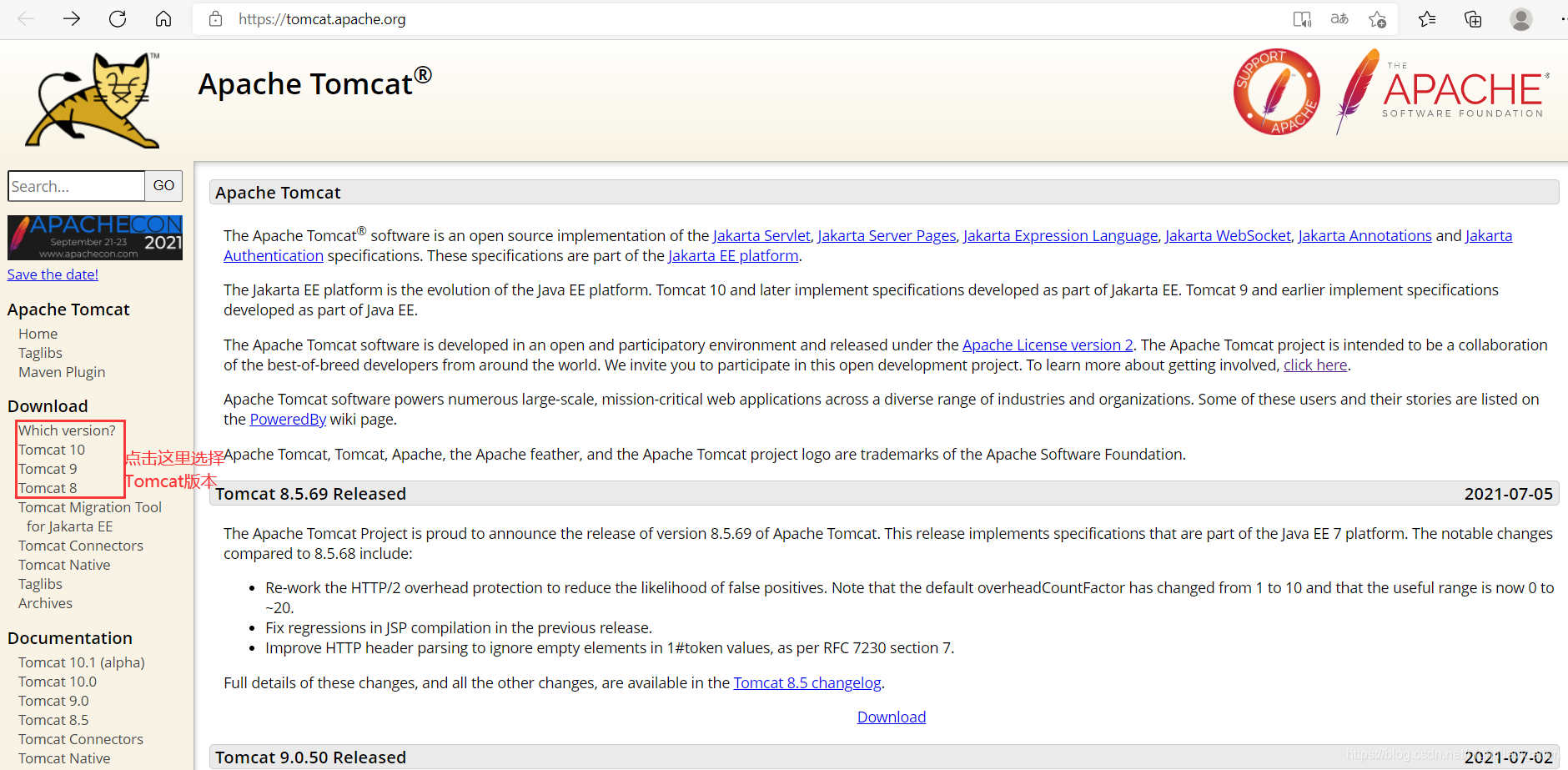
Task: Open the Favorites list icon
Action: [x=1427, y=18]
